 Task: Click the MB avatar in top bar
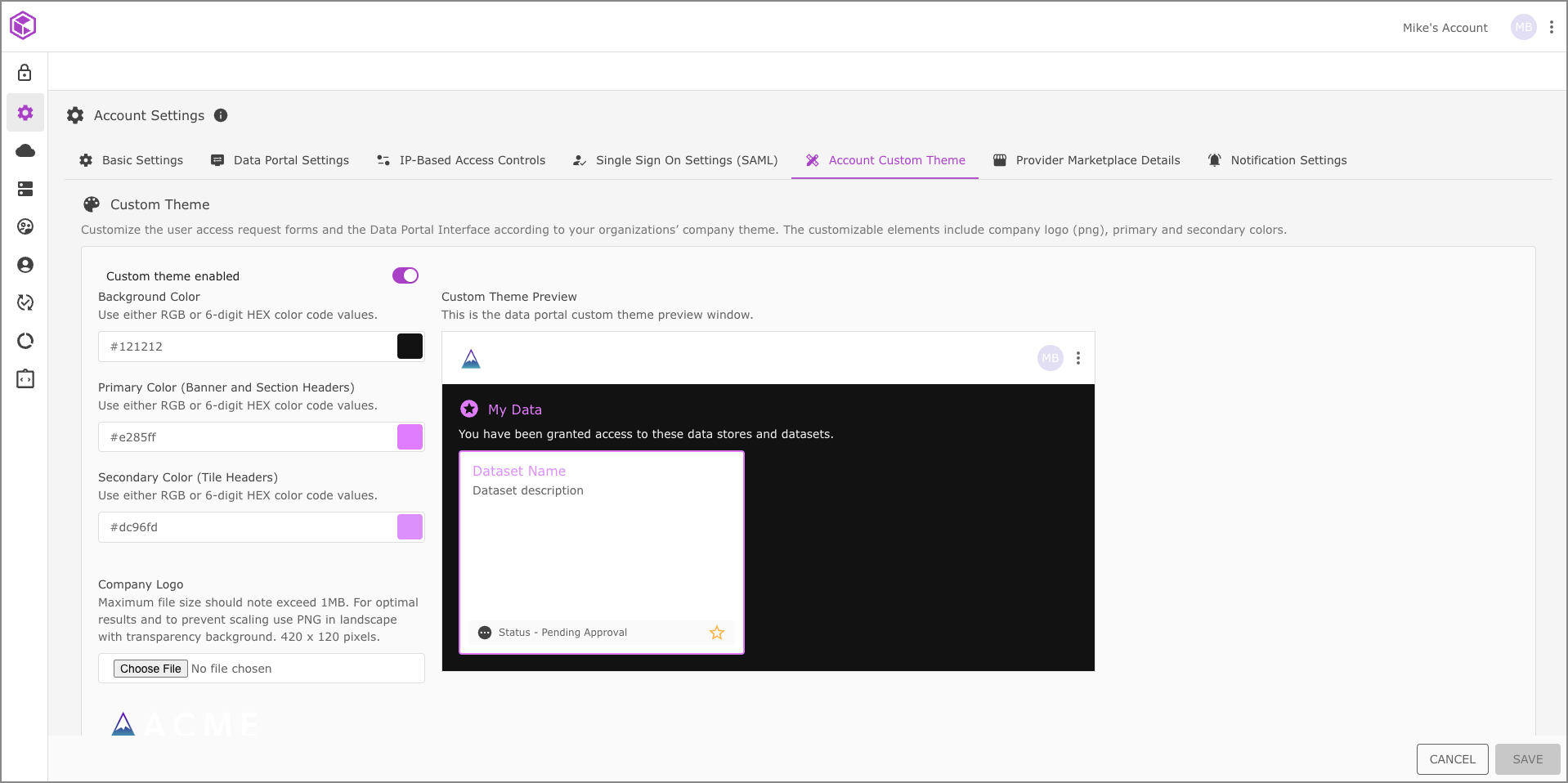[1523, 27]
